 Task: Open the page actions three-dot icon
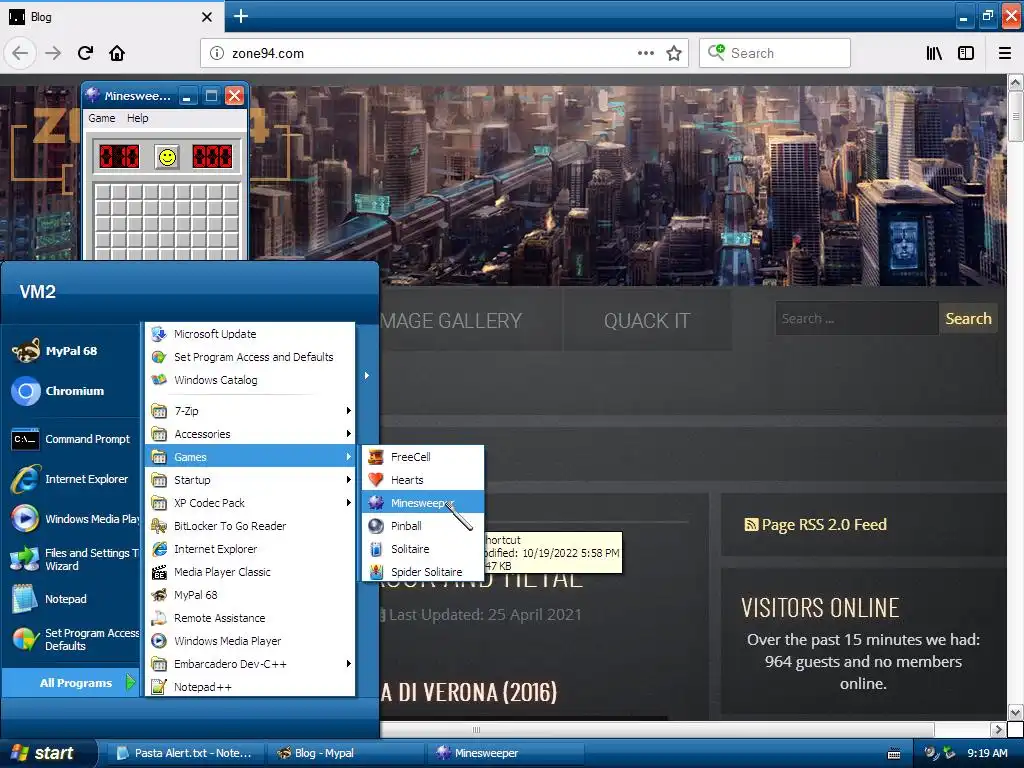pos(645,53)
